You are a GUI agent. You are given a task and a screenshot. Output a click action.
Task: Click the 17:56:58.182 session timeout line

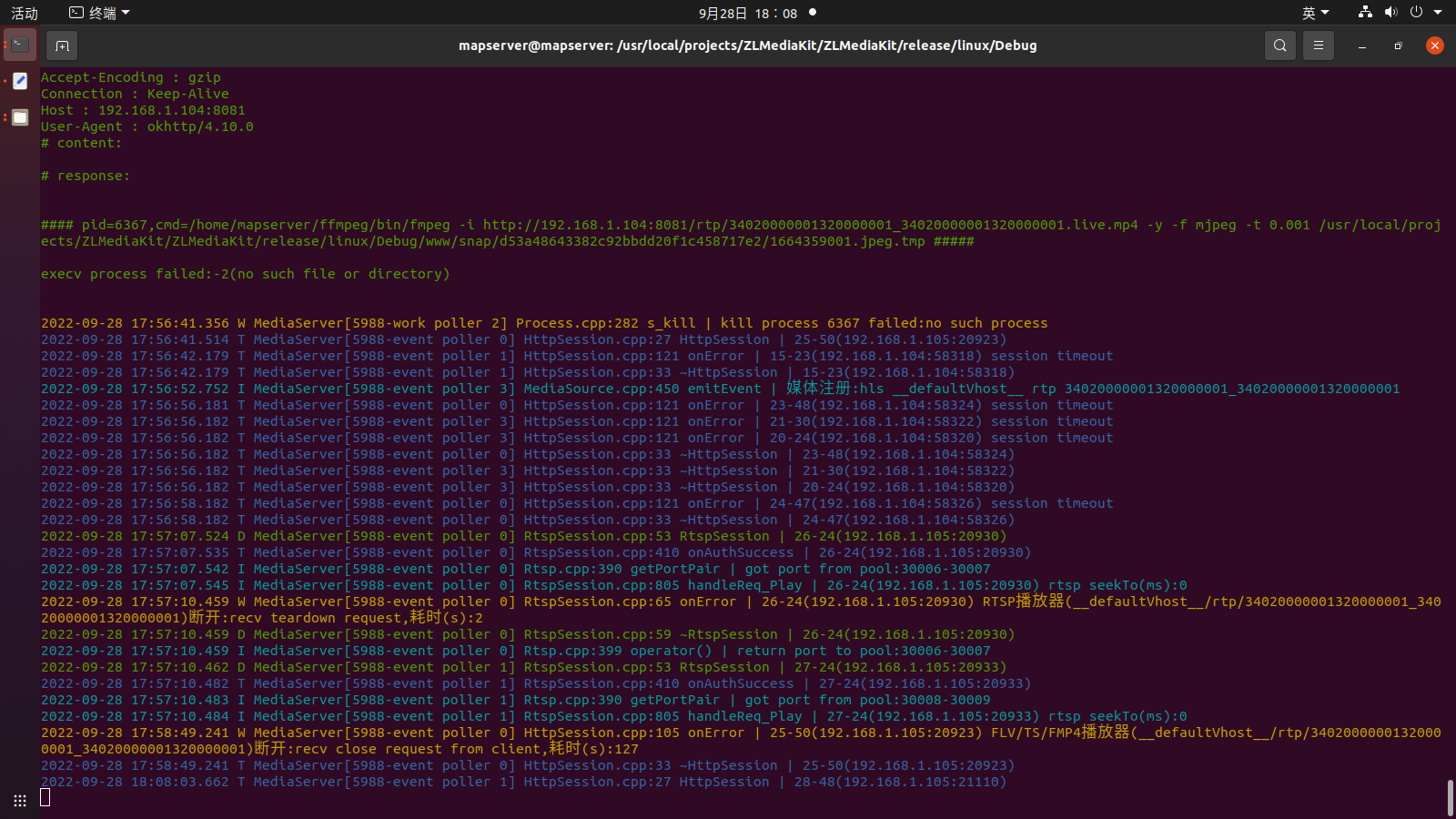click(x=577, y=503)
